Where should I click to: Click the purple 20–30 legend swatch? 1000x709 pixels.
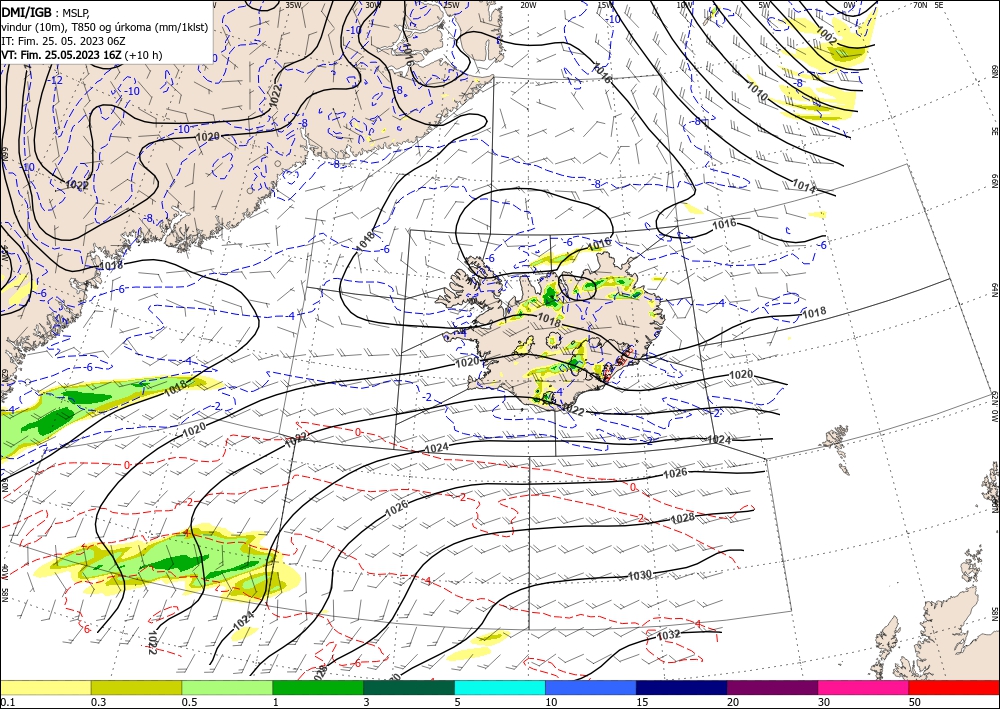point(772,687)
